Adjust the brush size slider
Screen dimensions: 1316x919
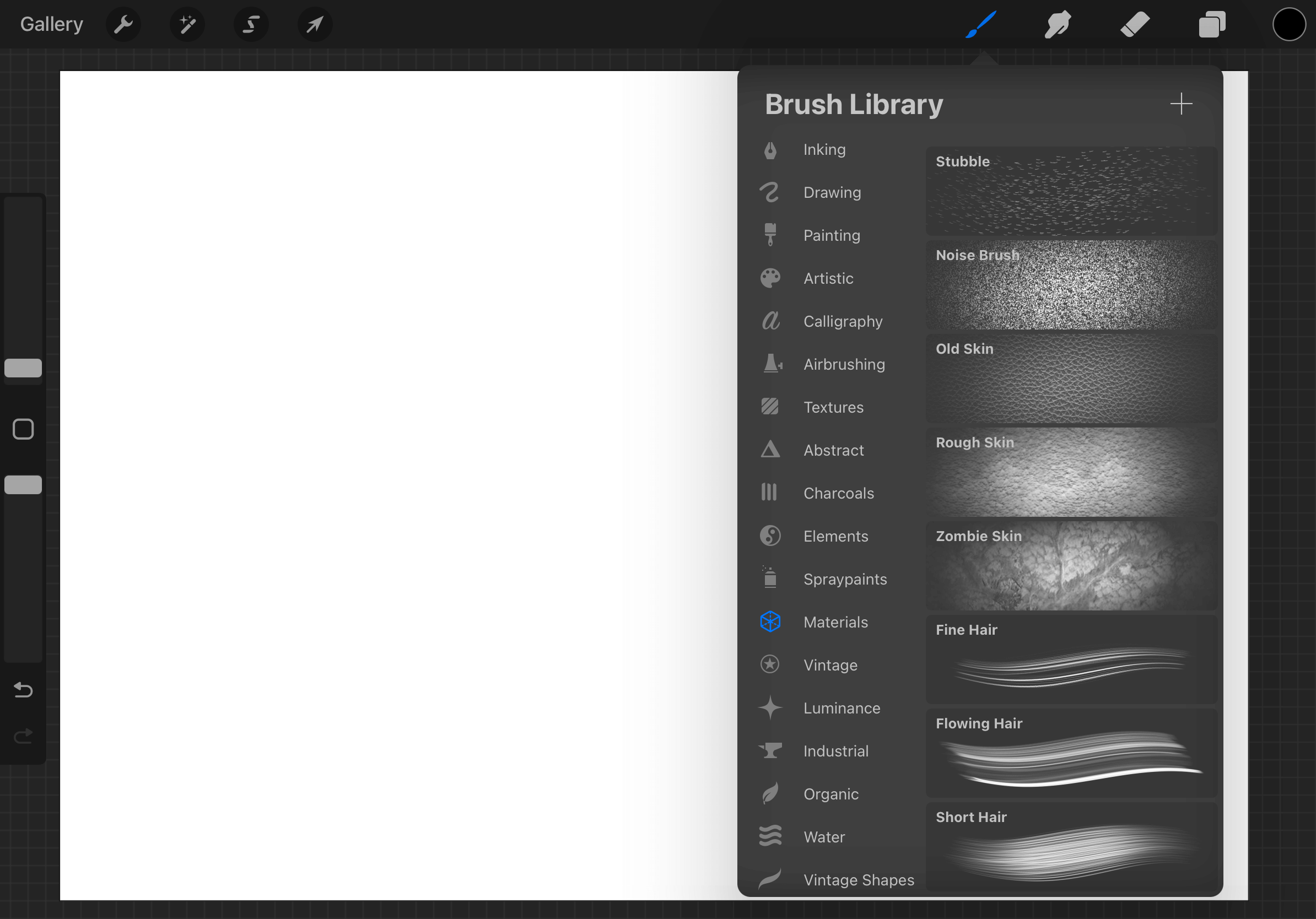click(x=23, y=369)
